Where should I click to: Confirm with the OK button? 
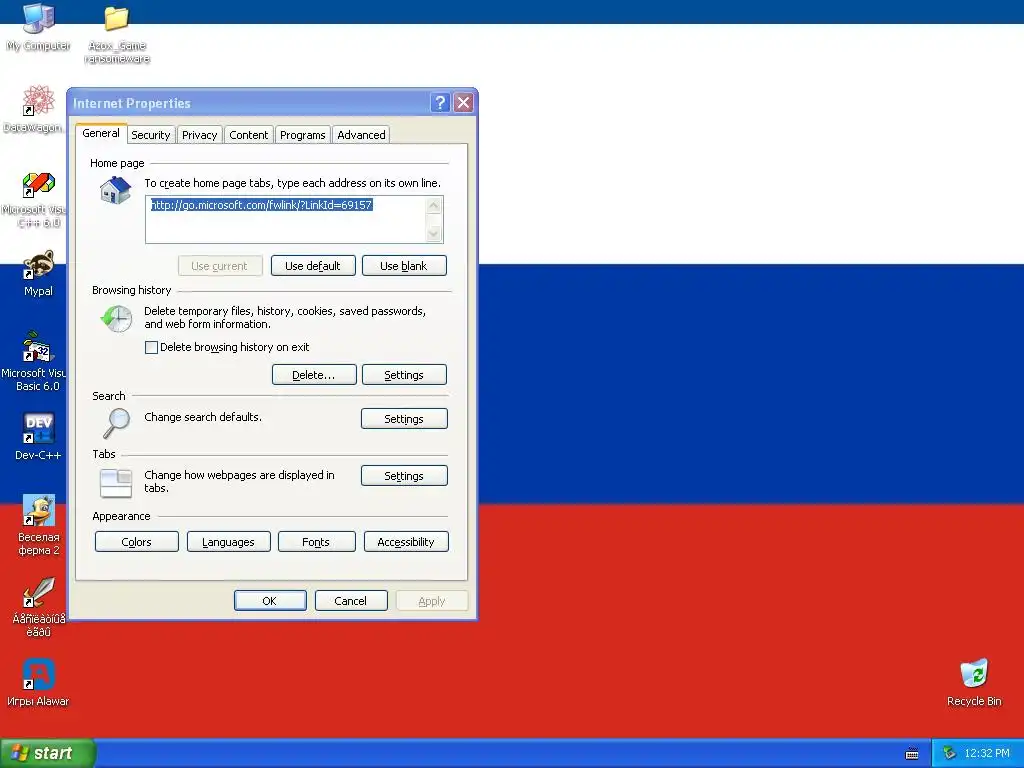270,601
